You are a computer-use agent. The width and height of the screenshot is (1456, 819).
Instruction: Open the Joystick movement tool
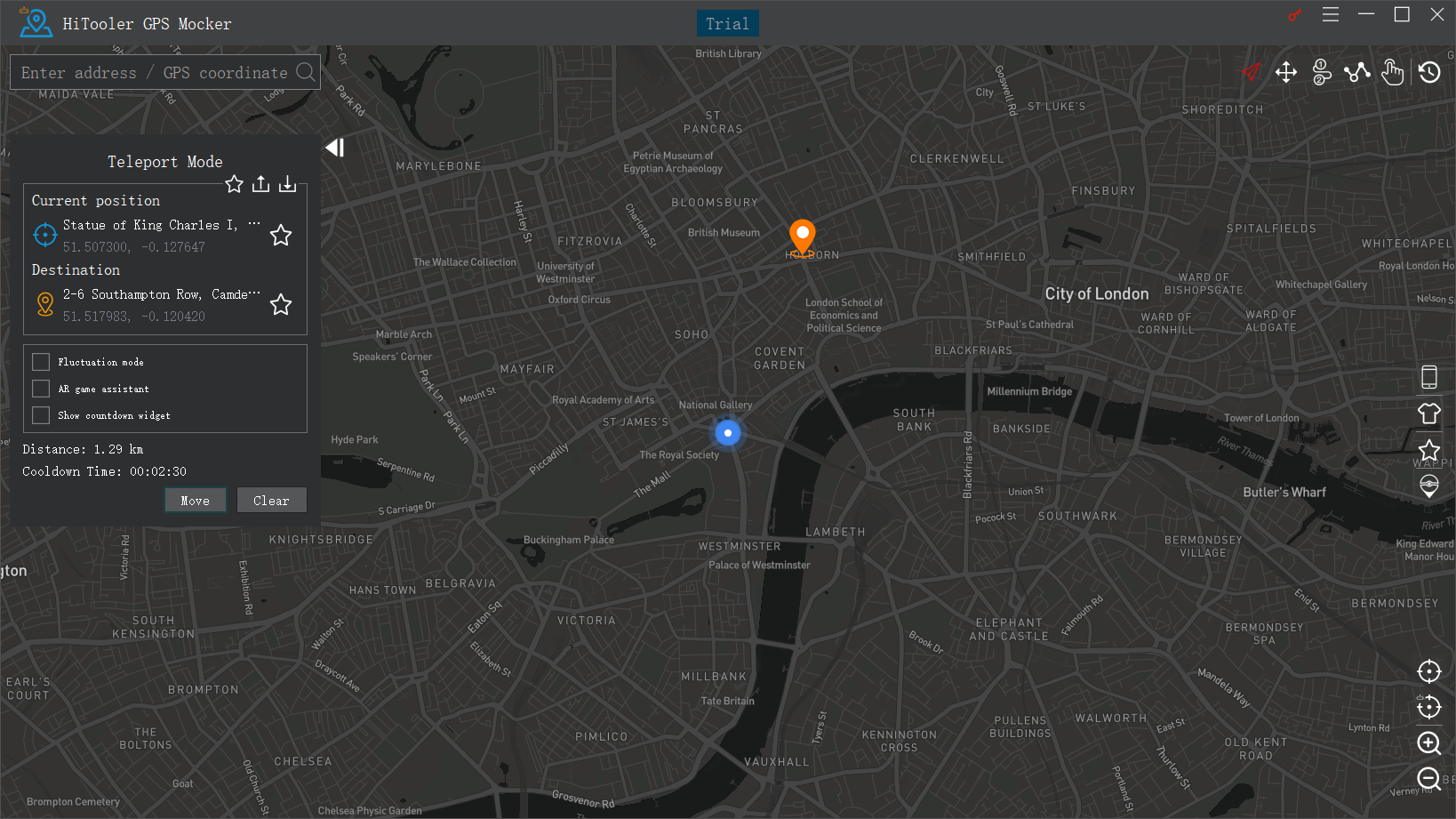tap(1286, 72)
